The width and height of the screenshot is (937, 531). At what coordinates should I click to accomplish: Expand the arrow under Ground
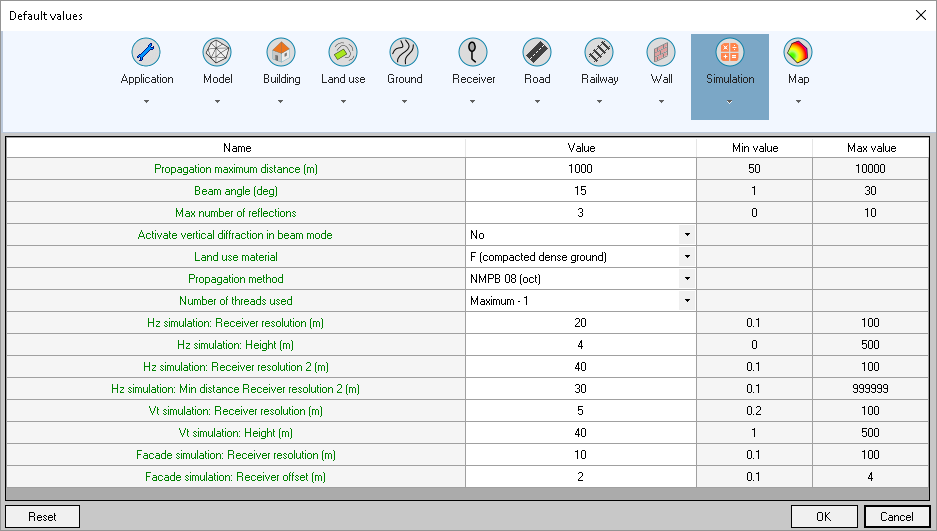[404, 102]
